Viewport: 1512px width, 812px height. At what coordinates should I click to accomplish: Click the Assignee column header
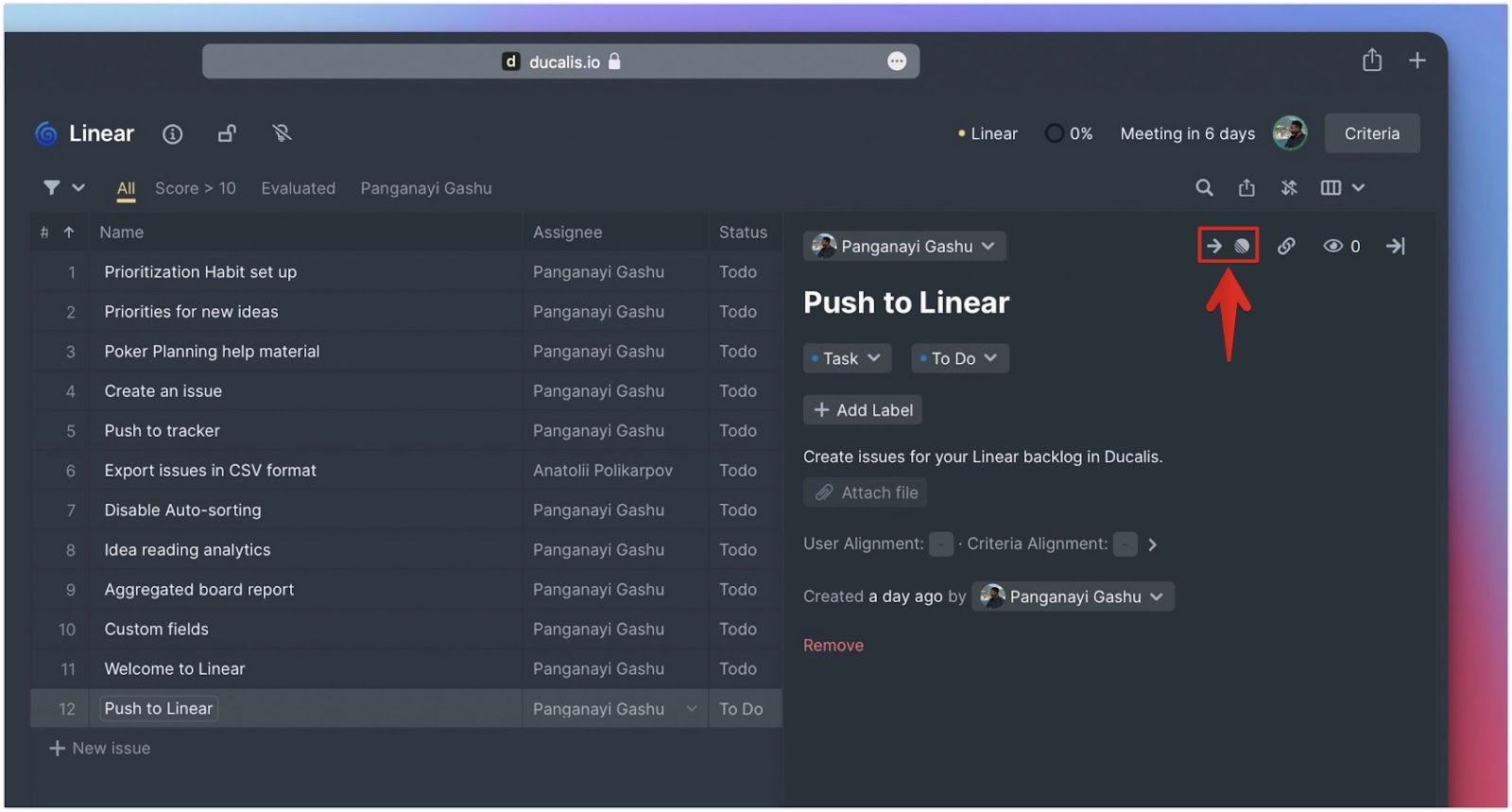(567, 233)
